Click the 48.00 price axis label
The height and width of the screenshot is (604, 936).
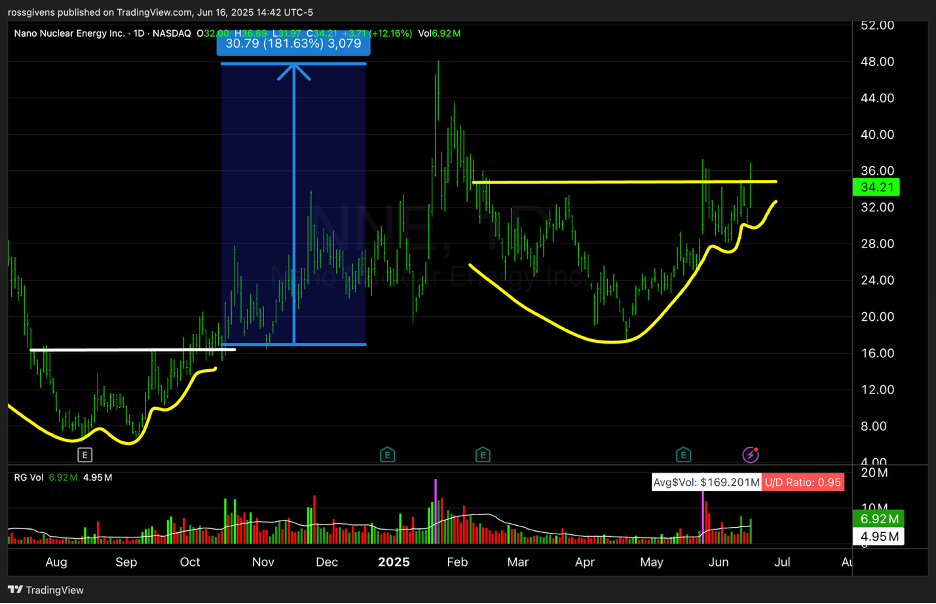[x=877, y=61]
